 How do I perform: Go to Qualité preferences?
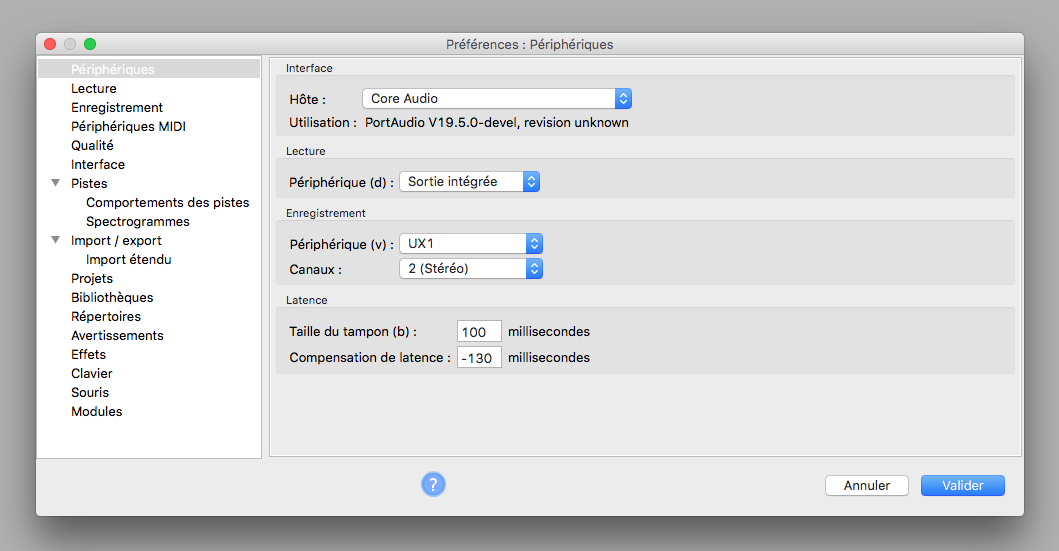pos(92,146)
